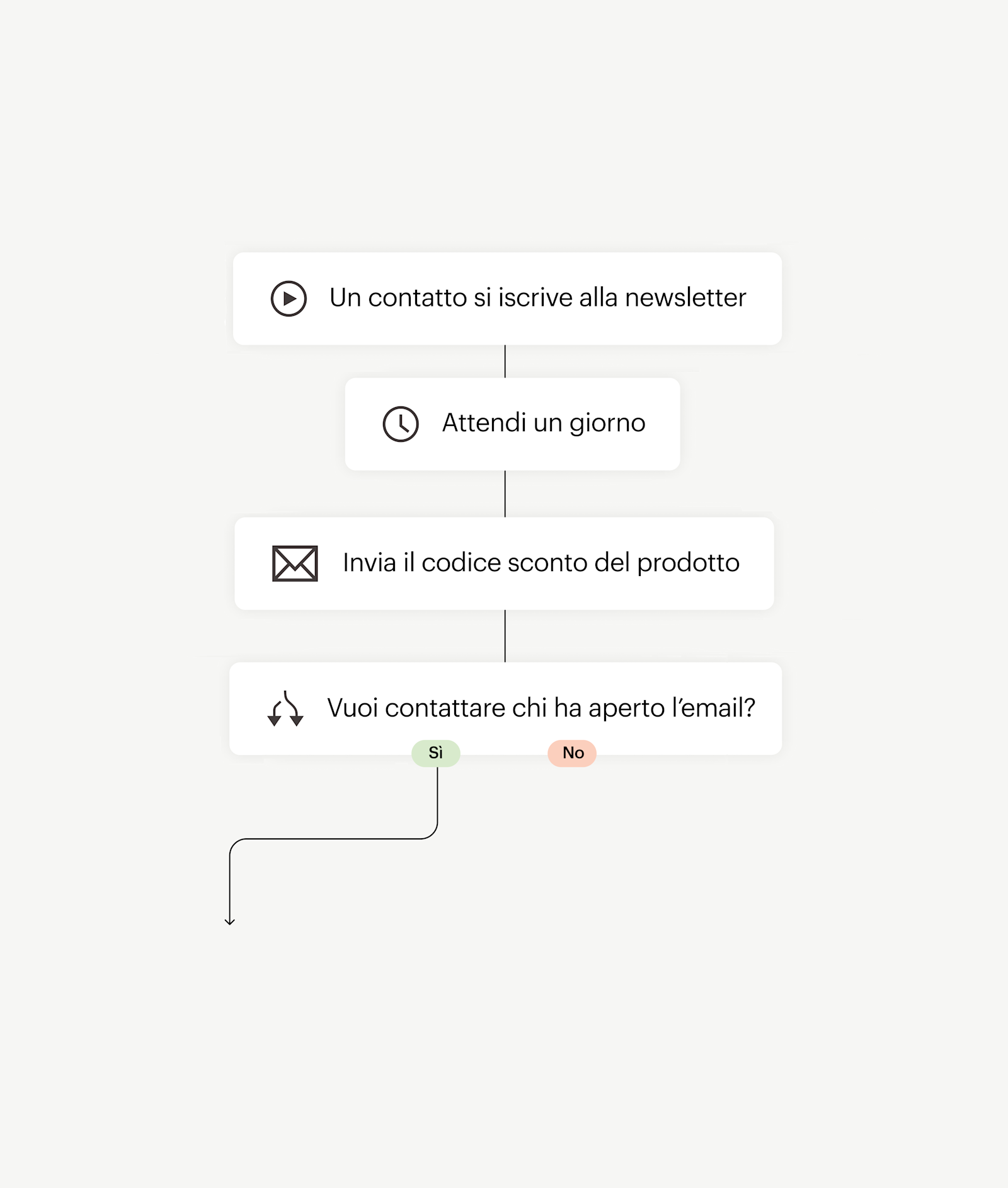This screenshot has width=1008, height=1188.
Task: Click the clock wait icon
Action: coord(401,424)
